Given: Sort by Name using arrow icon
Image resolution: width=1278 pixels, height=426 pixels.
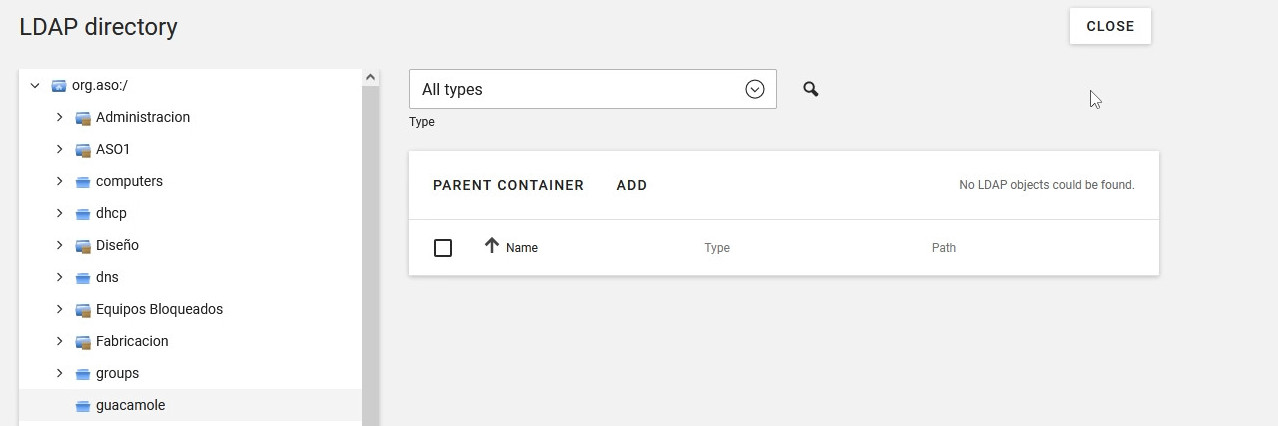Looking at the screenshot, I should click(491, 246).
